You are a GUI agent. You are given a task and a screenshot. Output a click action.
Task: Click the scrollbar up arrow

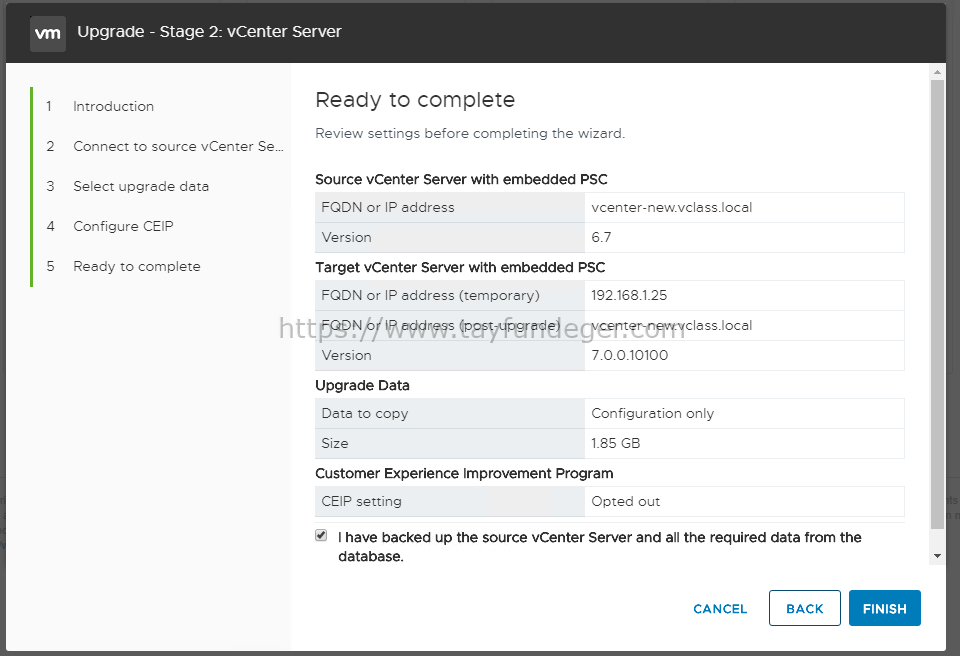point(937,72)
